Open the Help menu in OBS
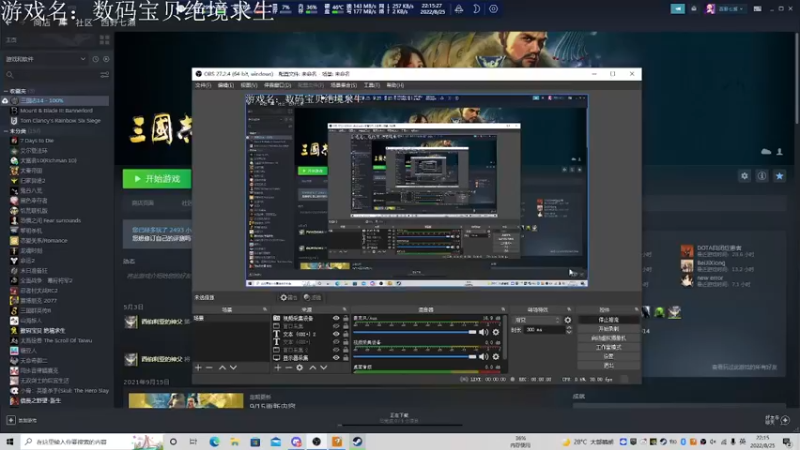The width and height of the screenshot is (800, 450). pos(395,85)
